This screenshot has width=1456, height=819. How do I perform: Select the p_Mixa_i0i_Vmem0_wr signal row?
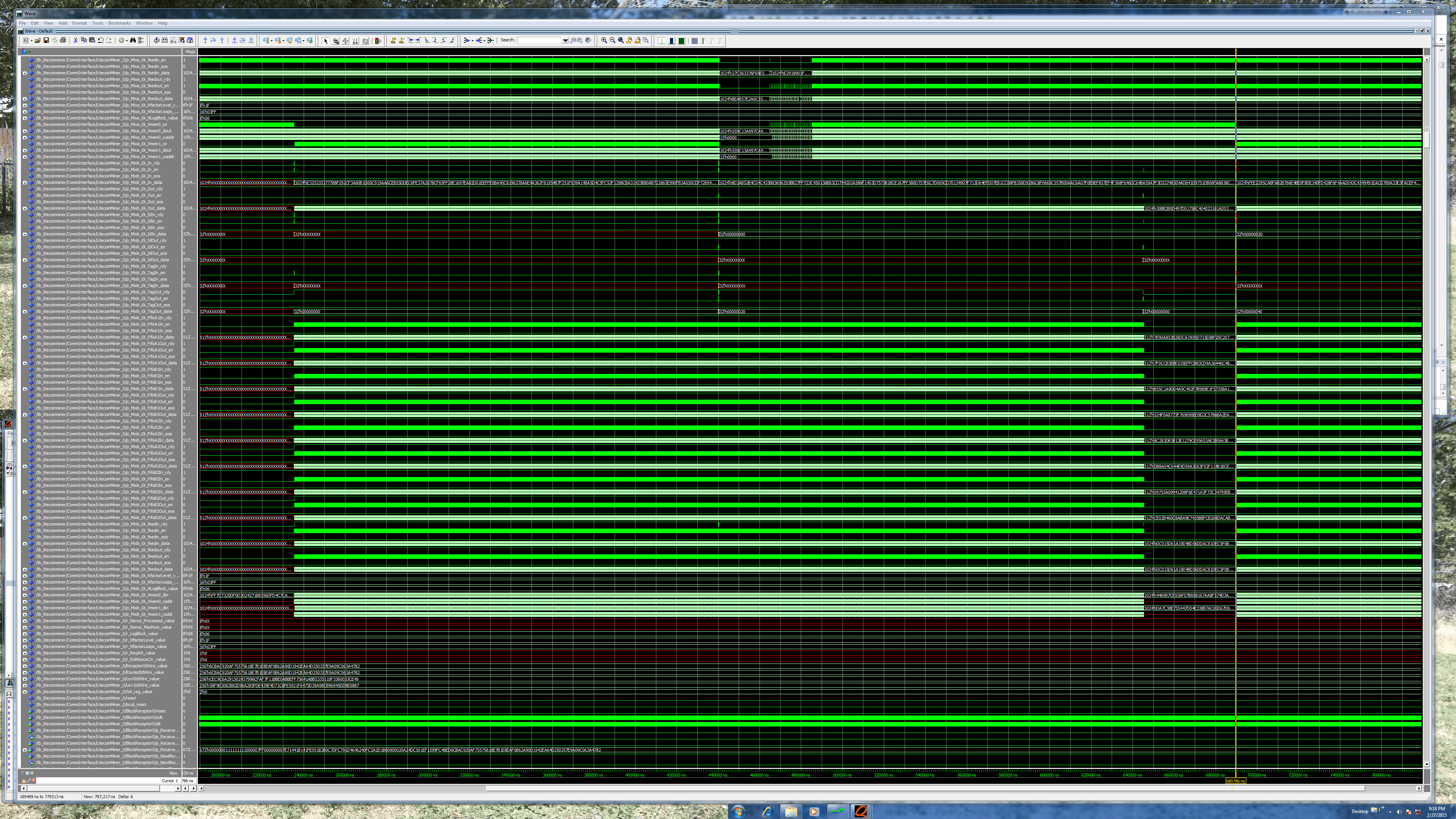102,124
